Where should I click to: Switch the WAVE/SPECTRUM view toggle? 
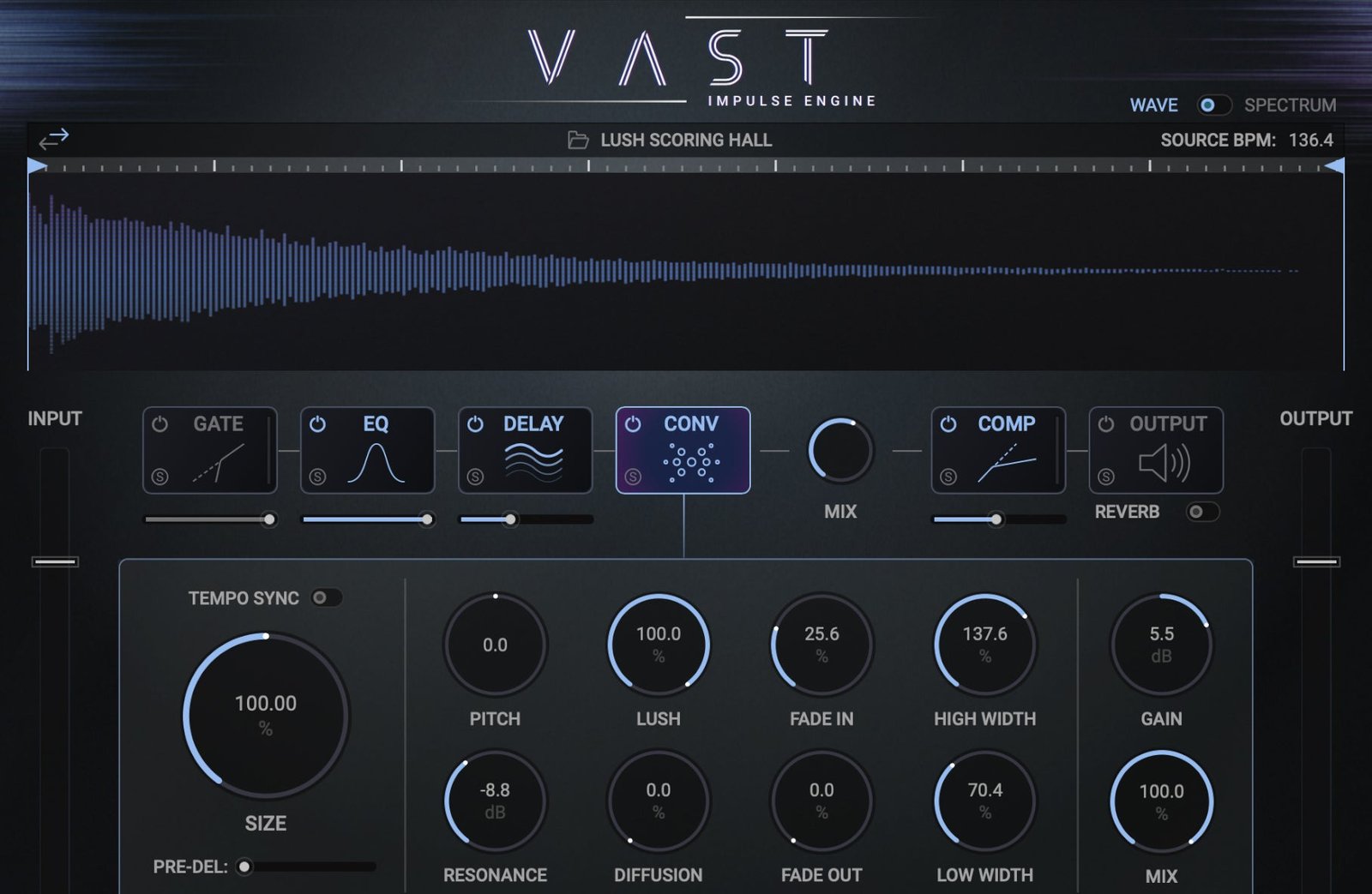pyautogui.click(x=1213, y=105)
